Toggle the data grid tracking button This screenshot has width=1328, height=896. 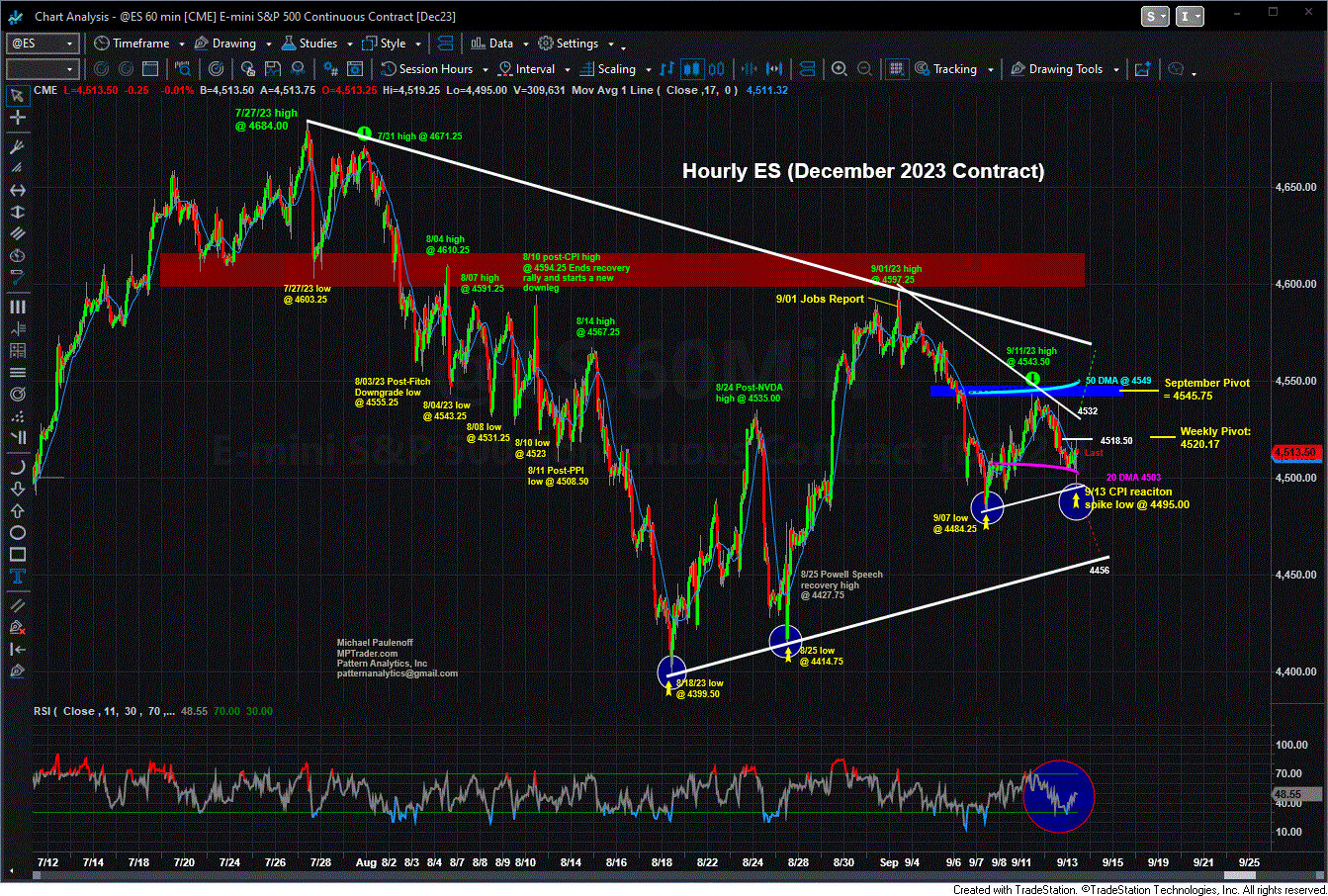[897, 68]
